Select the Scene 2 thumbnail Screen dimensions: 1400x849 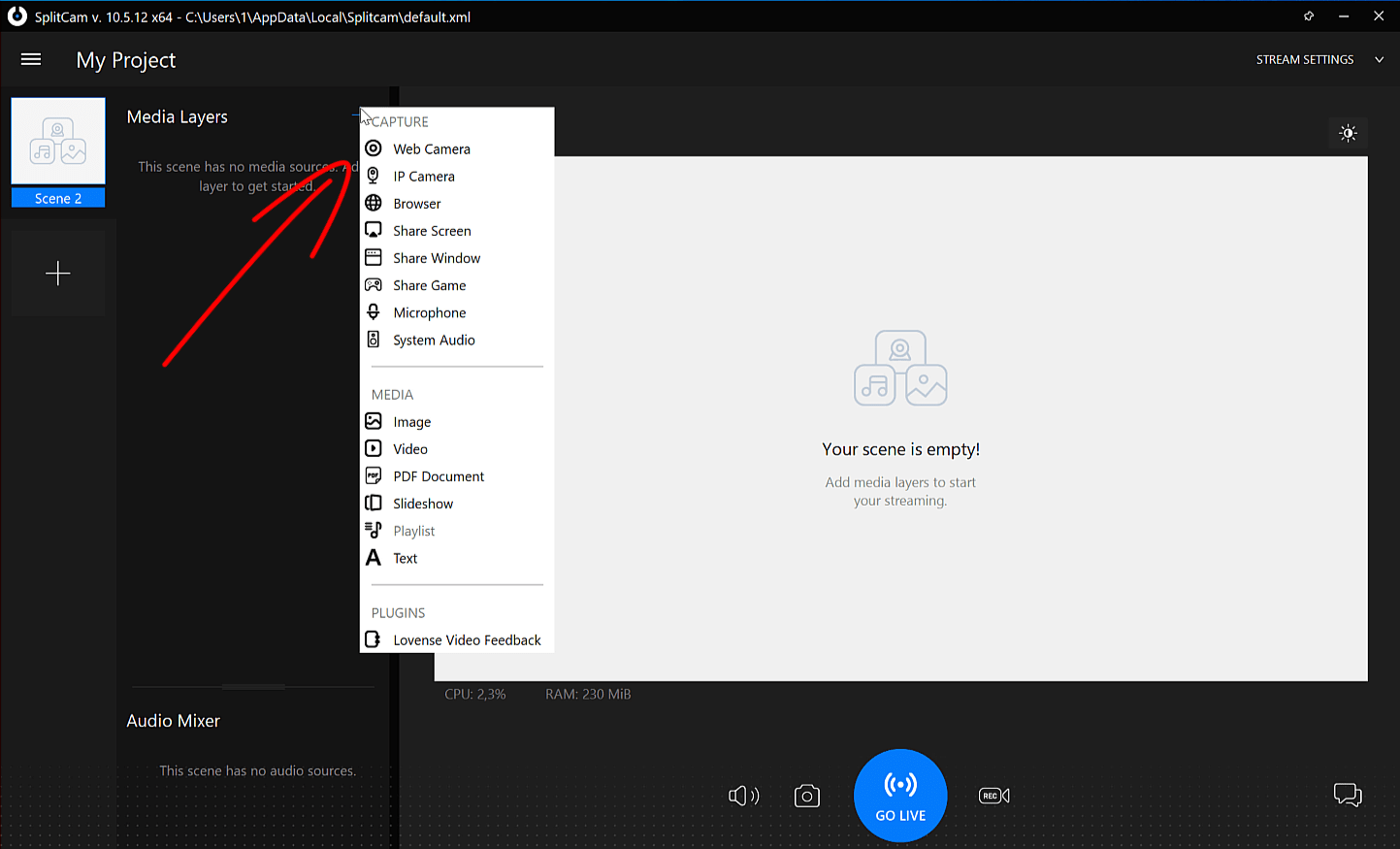(x=57, y=141)
